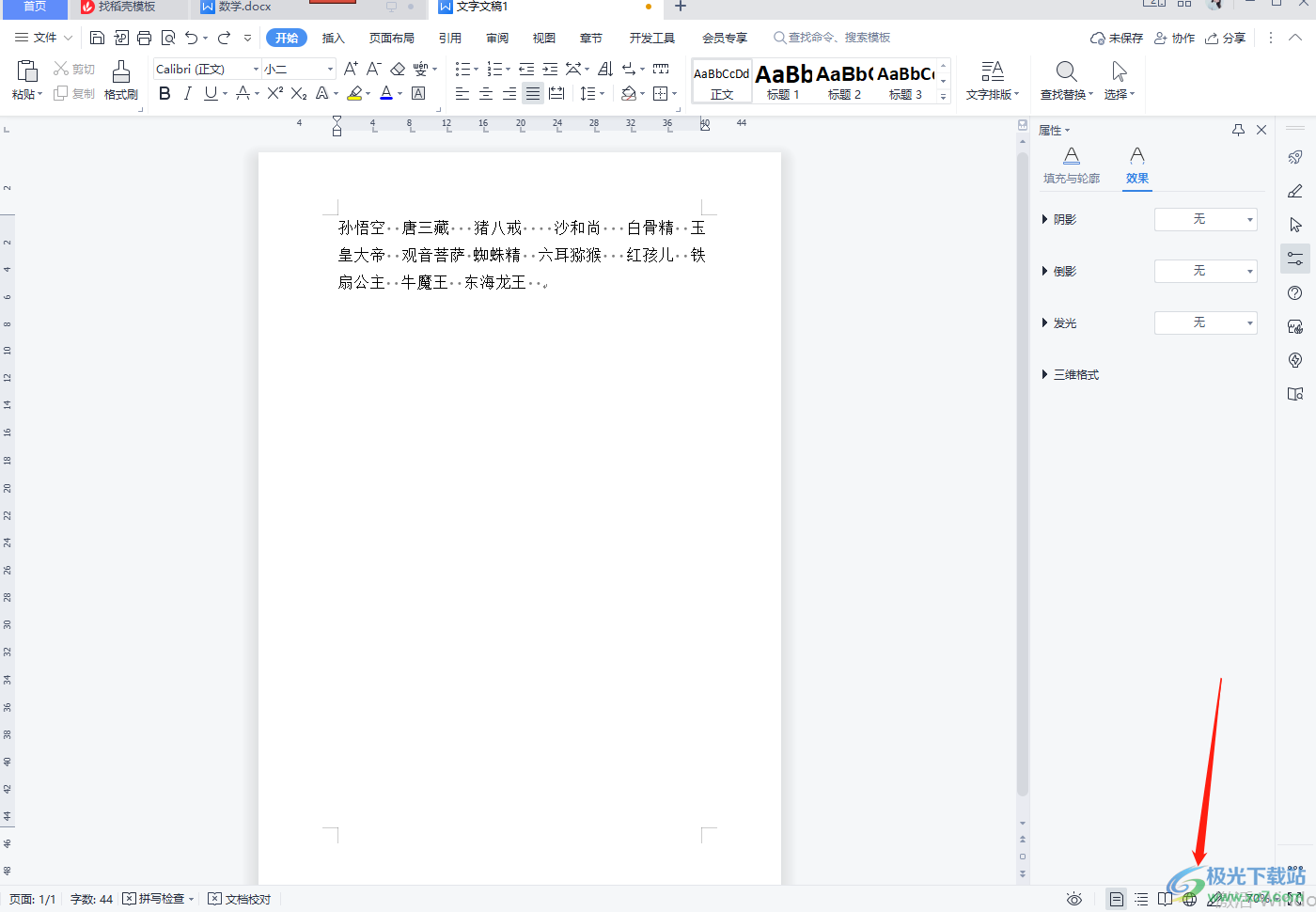Click the yellow text highlight swatch
The image size is (1316, 912).
(x=354, y=93)
